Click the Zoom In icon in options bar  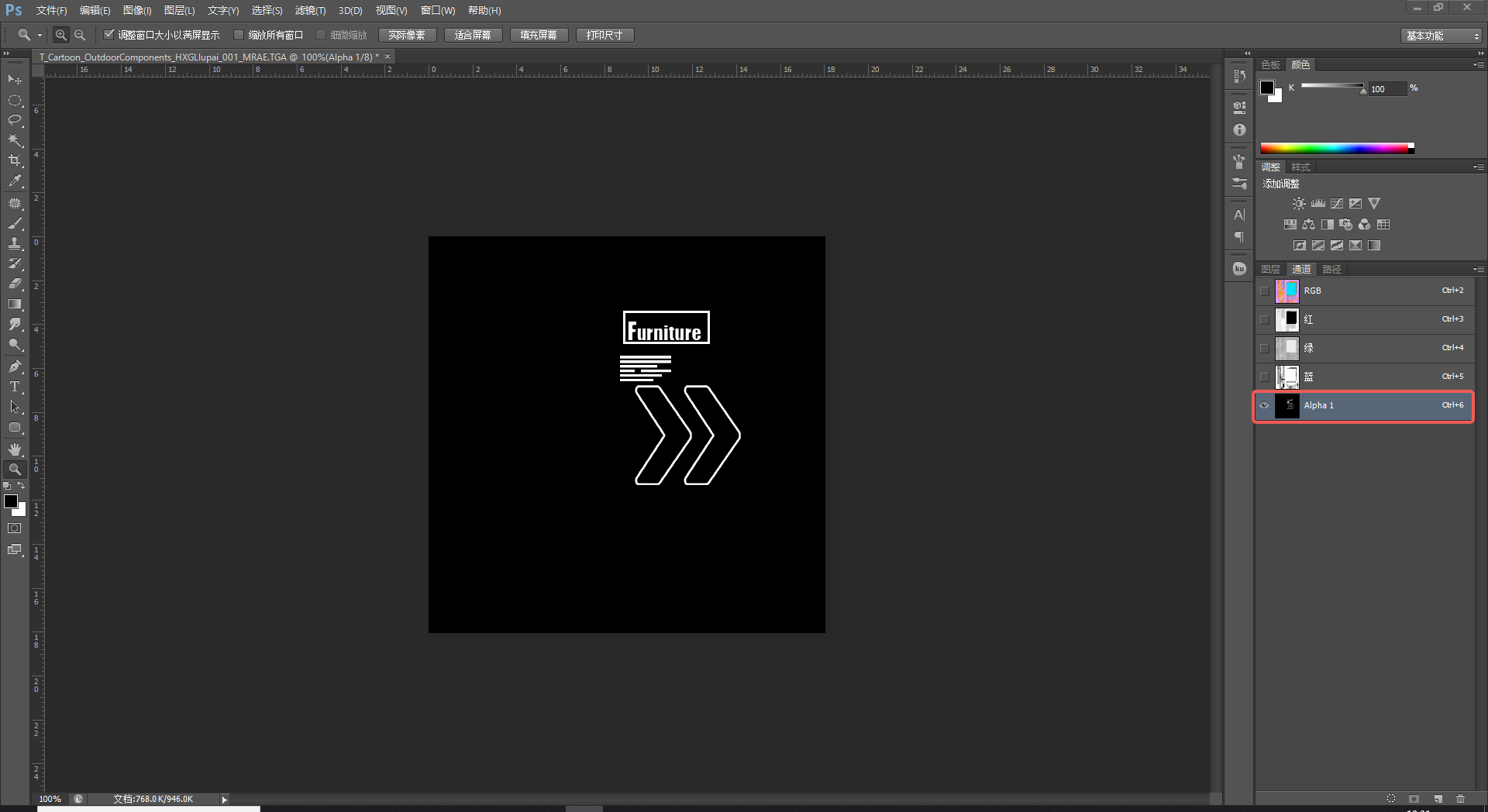coord(61,35)
